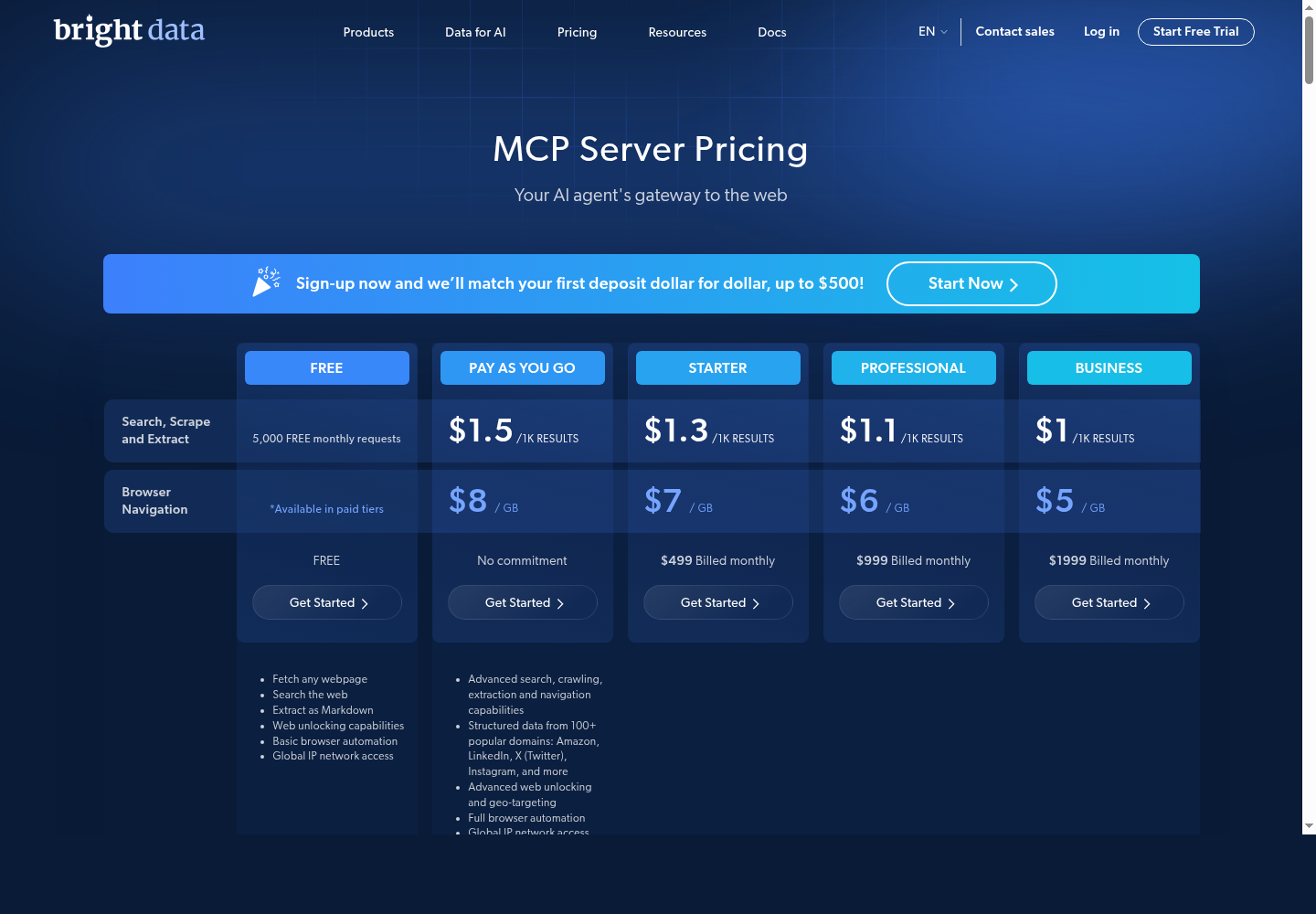Expand the EN language dropdown
The image size is (1316, 914).
933,31
